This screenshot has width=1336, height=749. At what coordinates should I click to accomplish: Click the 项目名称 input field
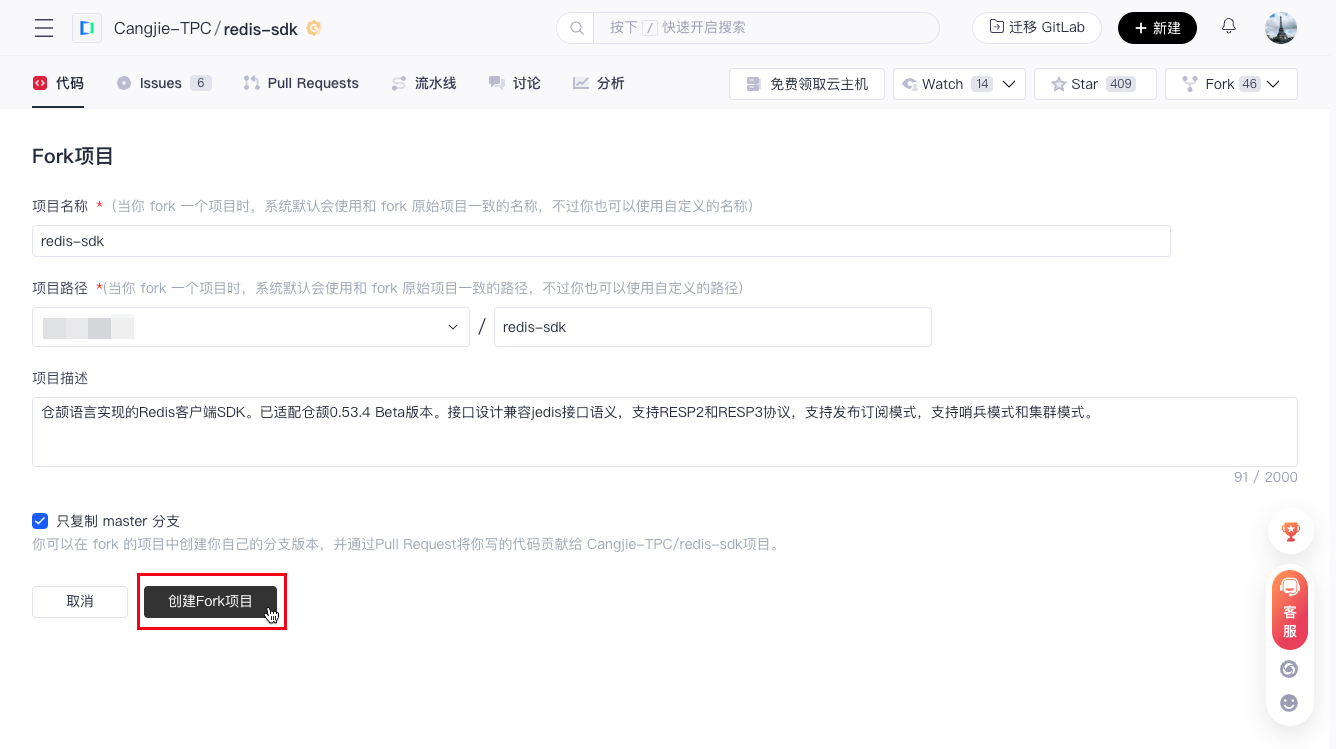click(x=601, y=241)
